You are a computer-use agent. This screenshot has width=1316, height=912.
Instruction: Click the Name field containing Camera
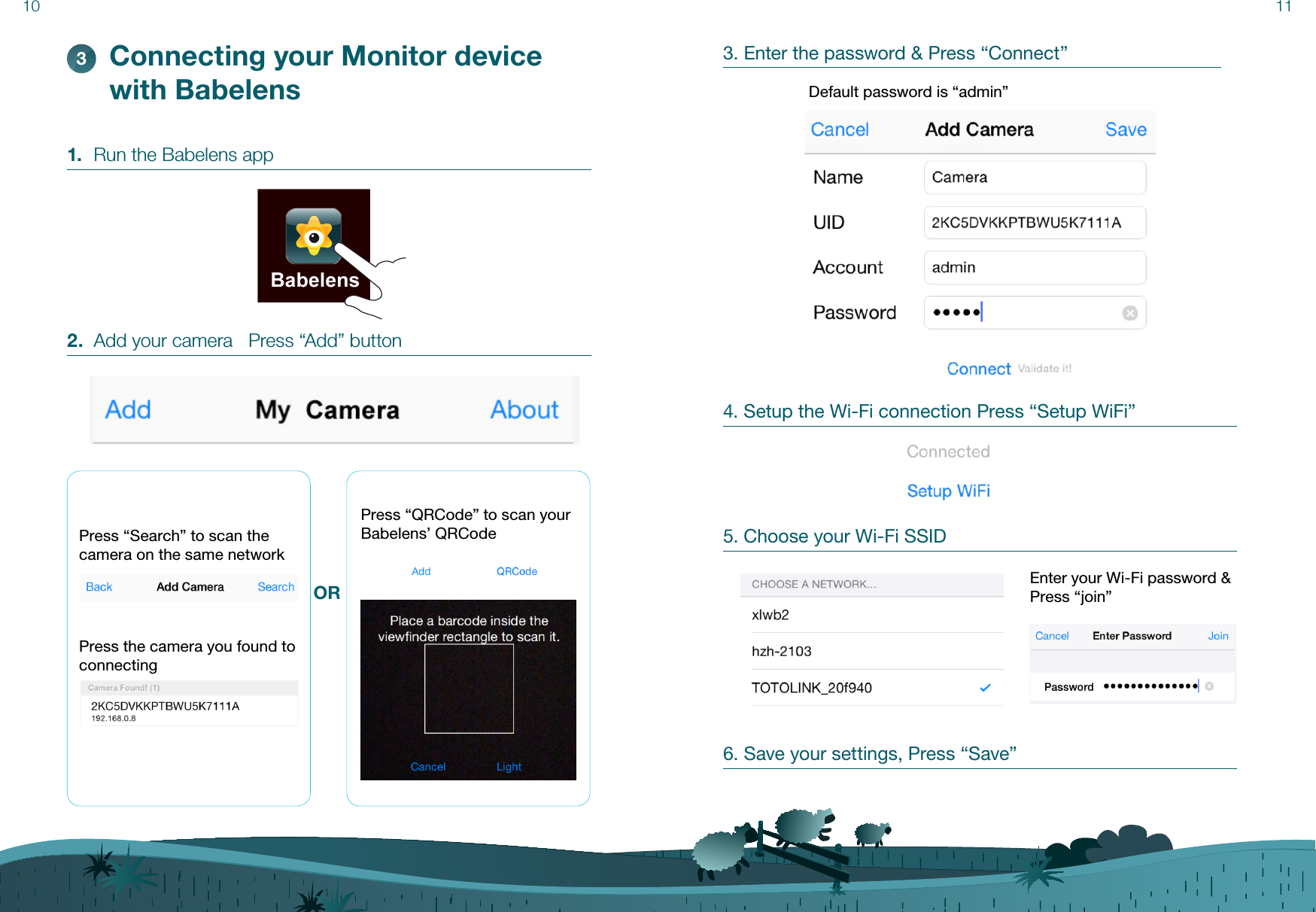click(x=1035, y=178)
